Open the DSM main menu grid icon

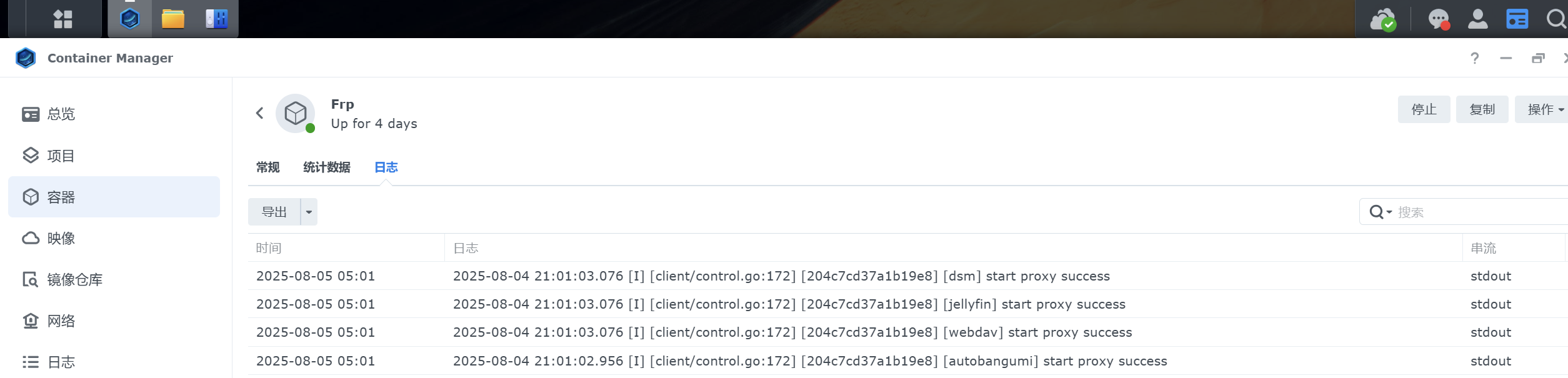coord(62,19)
